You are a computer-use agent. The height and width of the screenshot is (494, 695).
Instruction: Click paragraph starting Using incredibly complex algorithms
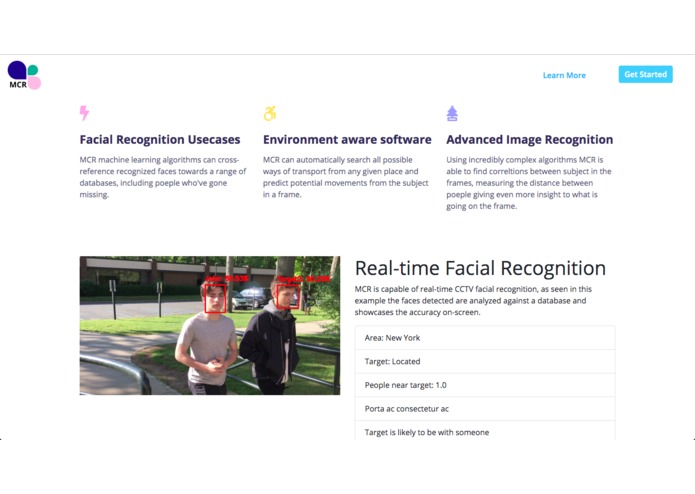[529, 183]
